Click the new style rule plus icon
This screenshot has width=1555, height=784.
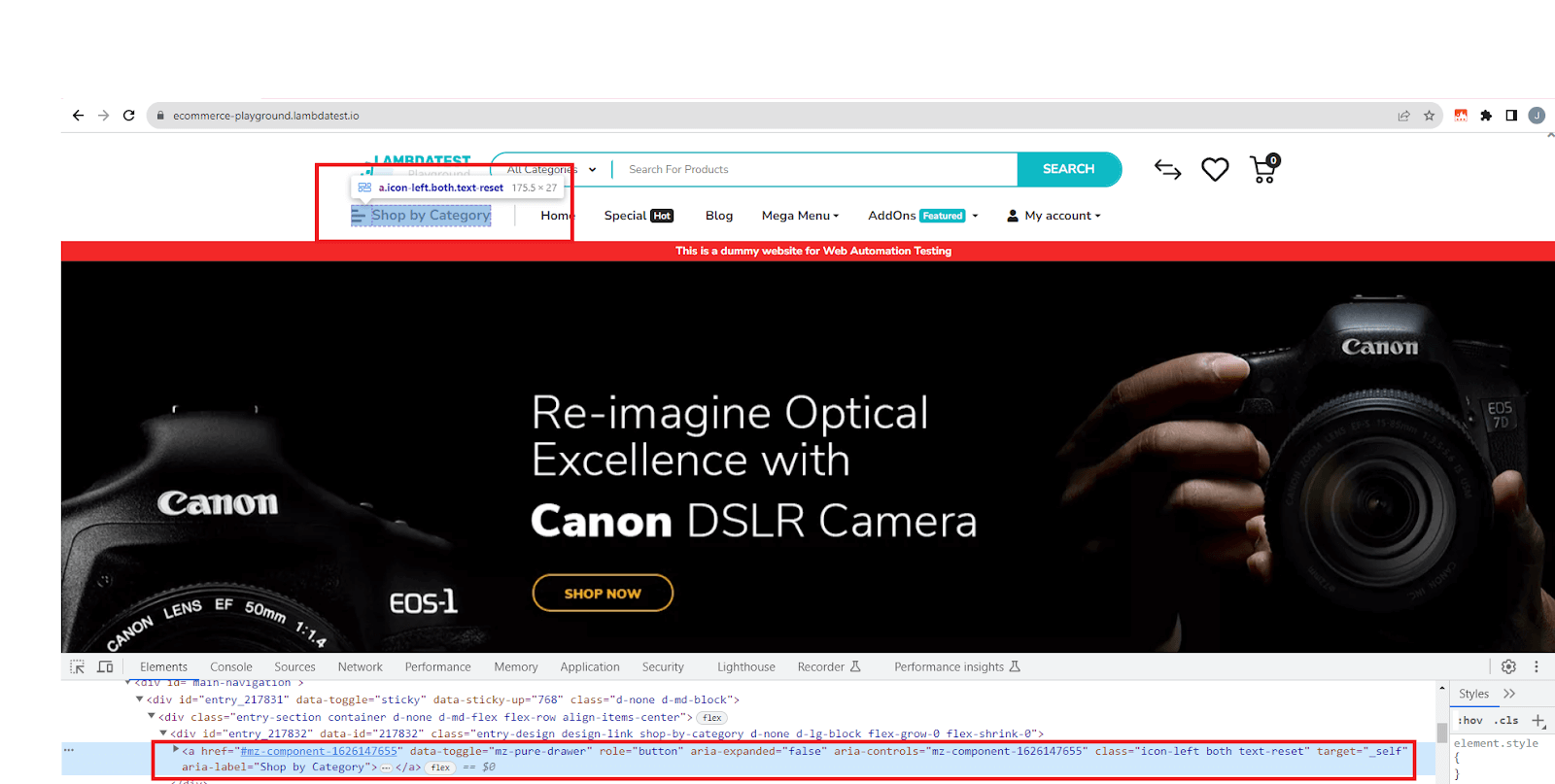tap(1538, 720)
